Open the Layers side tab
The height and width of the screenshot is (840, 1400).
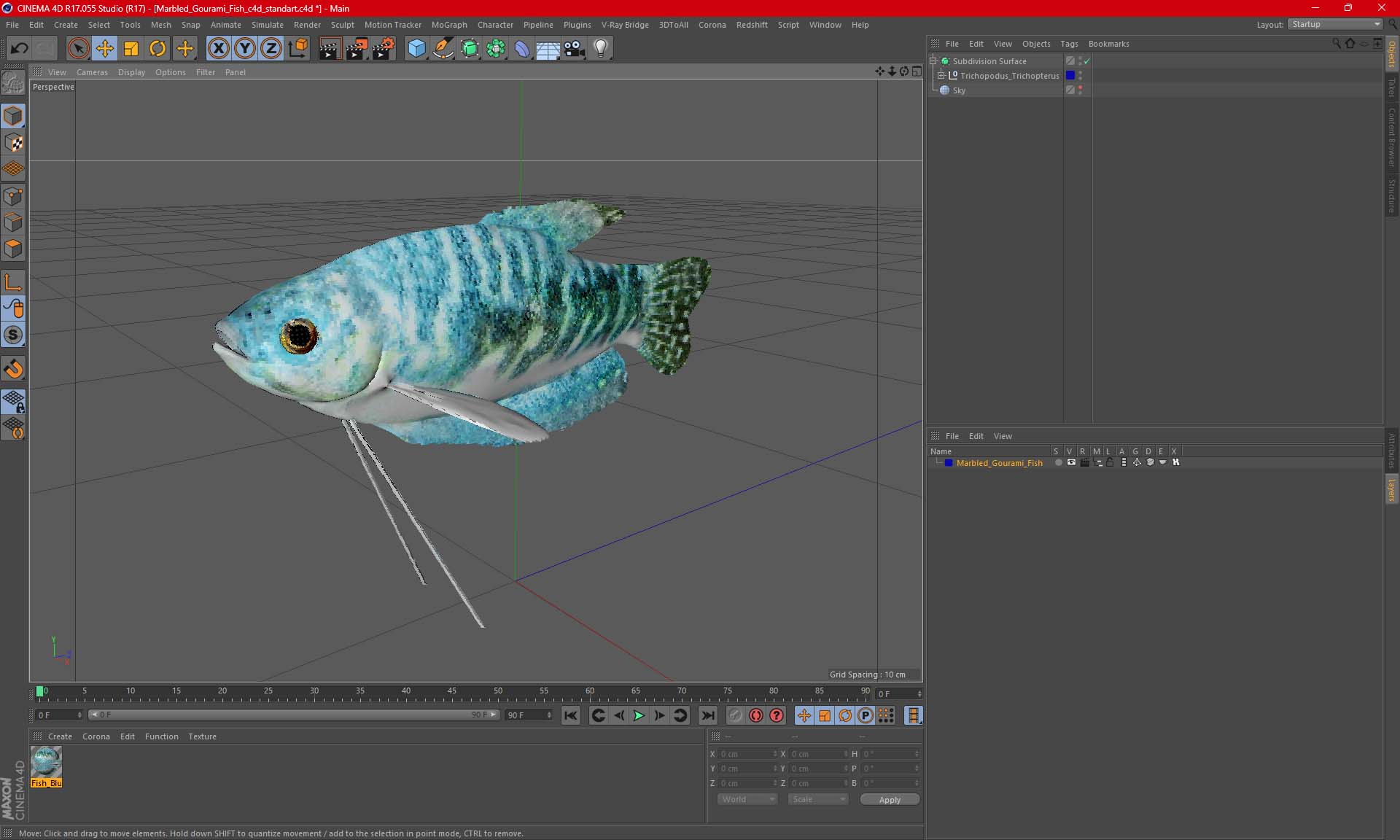[x=1391, y=490]
